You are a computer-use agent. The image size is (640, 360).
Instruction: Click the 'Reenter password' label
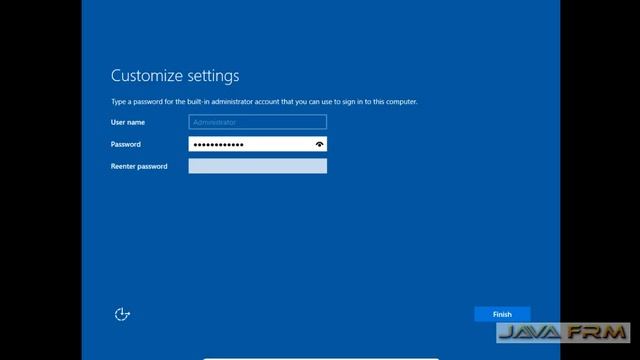pos(139,167)
